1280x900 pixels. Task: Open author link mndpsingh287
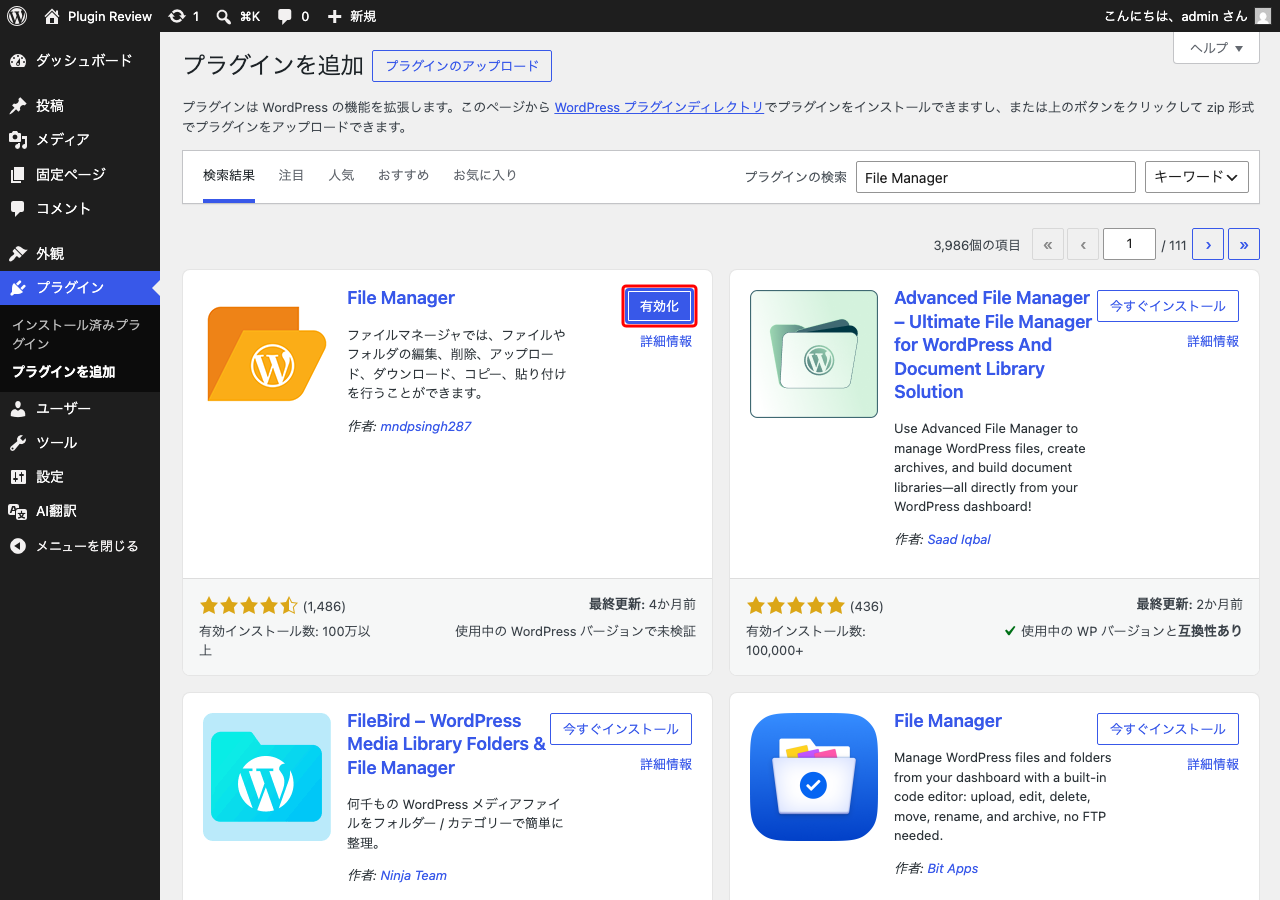click(426, 426)
